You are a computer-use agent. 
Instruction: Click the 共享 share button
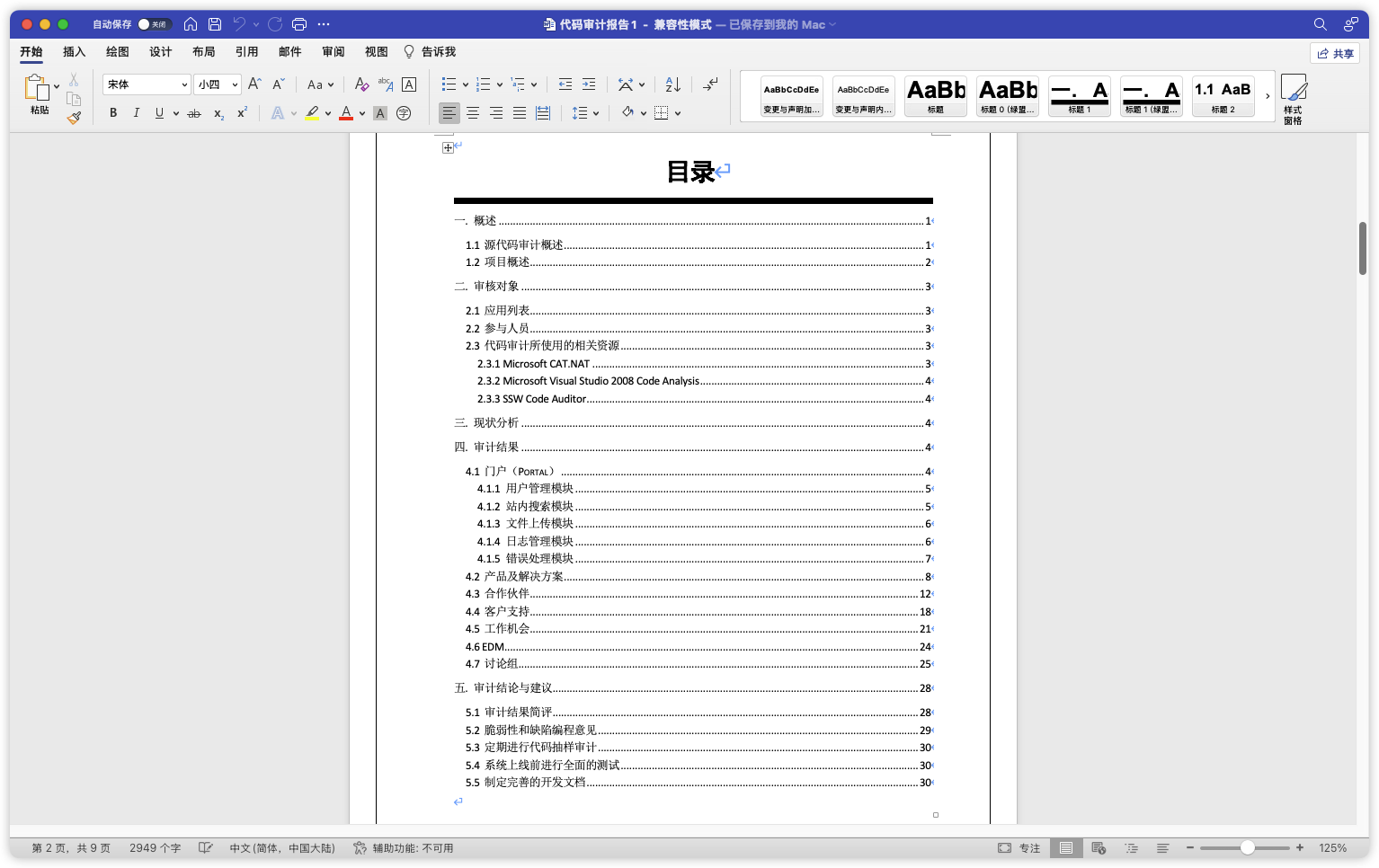(1335, 54)
